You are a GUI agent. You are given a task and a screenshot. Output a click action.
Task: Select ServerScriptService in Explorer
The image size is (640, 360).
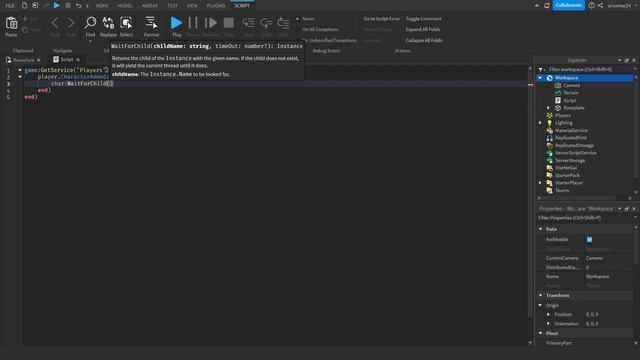(576, 153)
